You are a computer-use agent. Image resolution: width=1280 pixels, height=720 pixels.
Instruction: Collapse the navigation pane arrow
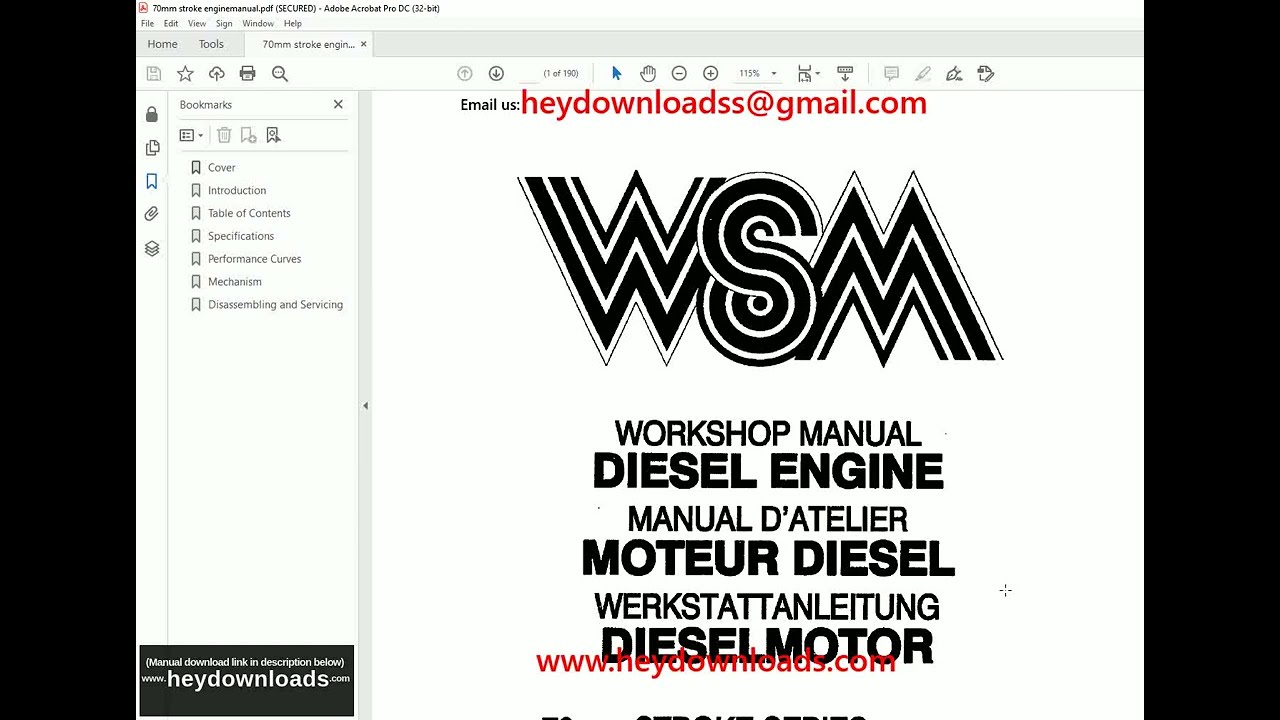(x=365, y=405)
